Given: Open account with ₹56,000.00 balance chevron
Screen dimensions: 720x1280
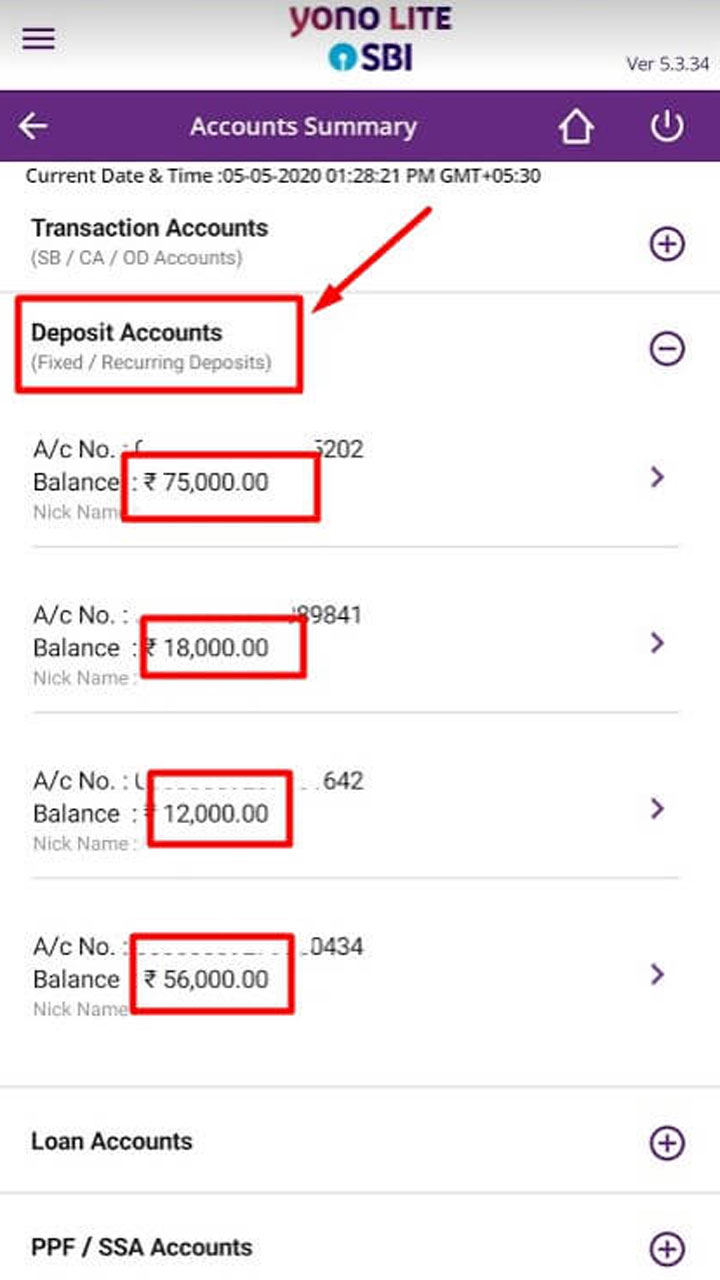Looking at the screenshot, I should 657,974.
